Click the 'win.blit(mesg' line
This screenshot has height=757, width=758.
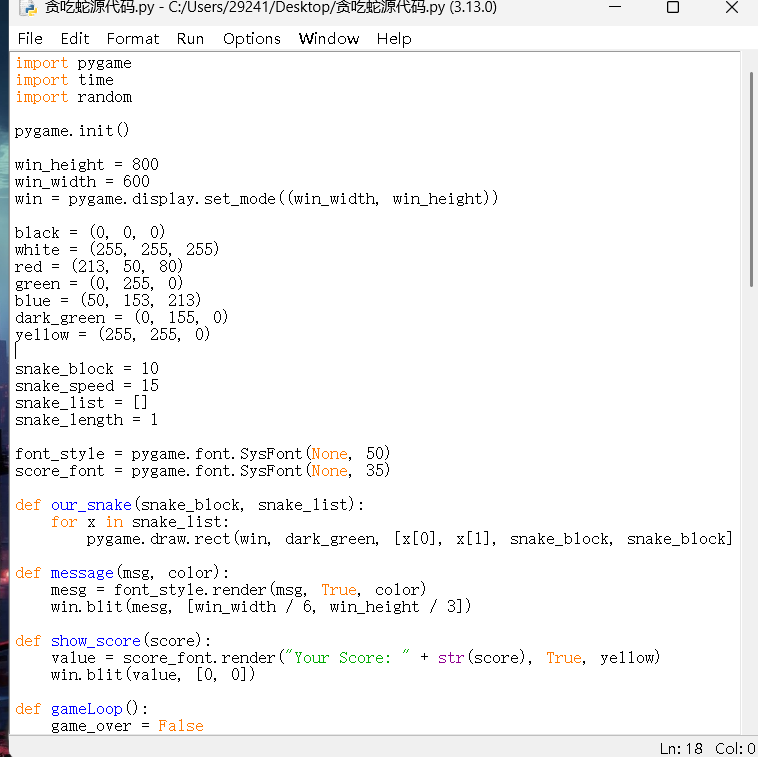click(x=261, y=607)
